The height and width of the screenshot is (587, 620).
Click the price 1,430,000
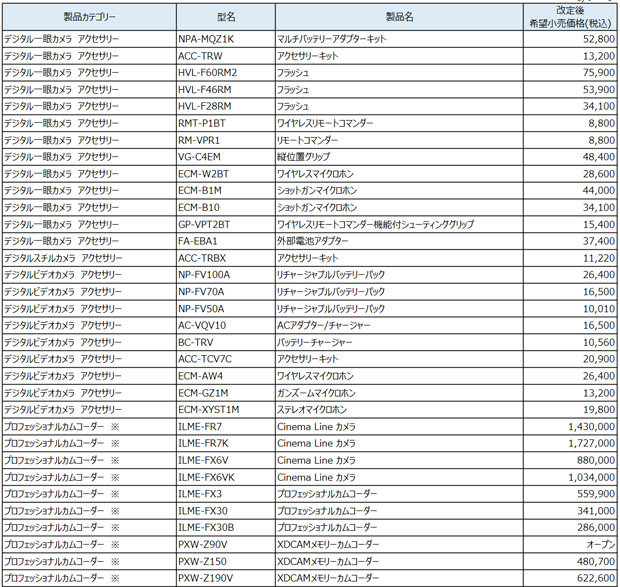pyautogui.click(x=592, y=427)
